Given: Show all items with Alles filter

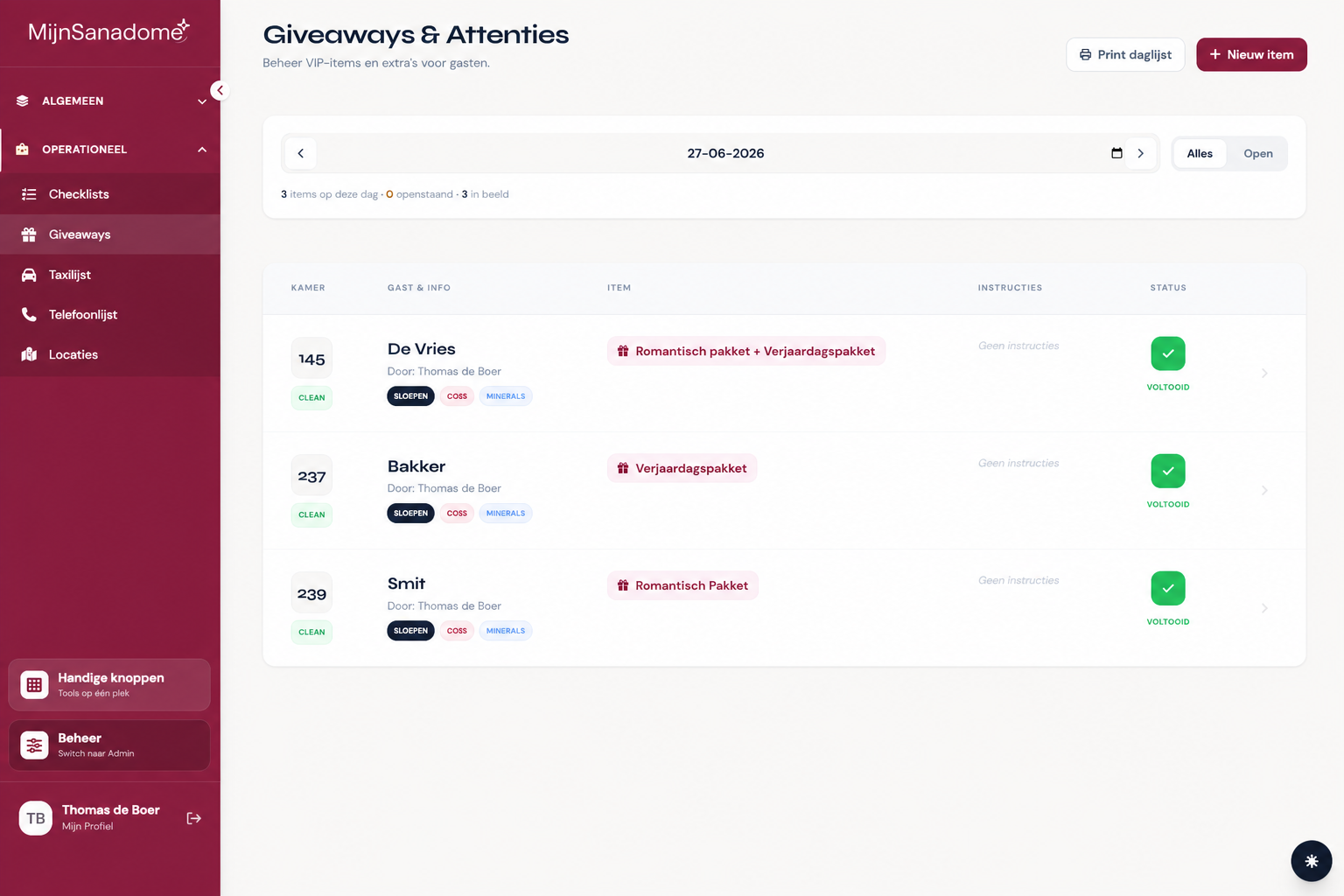Looking at the screenshot, I should click(x=1200, y=153).
